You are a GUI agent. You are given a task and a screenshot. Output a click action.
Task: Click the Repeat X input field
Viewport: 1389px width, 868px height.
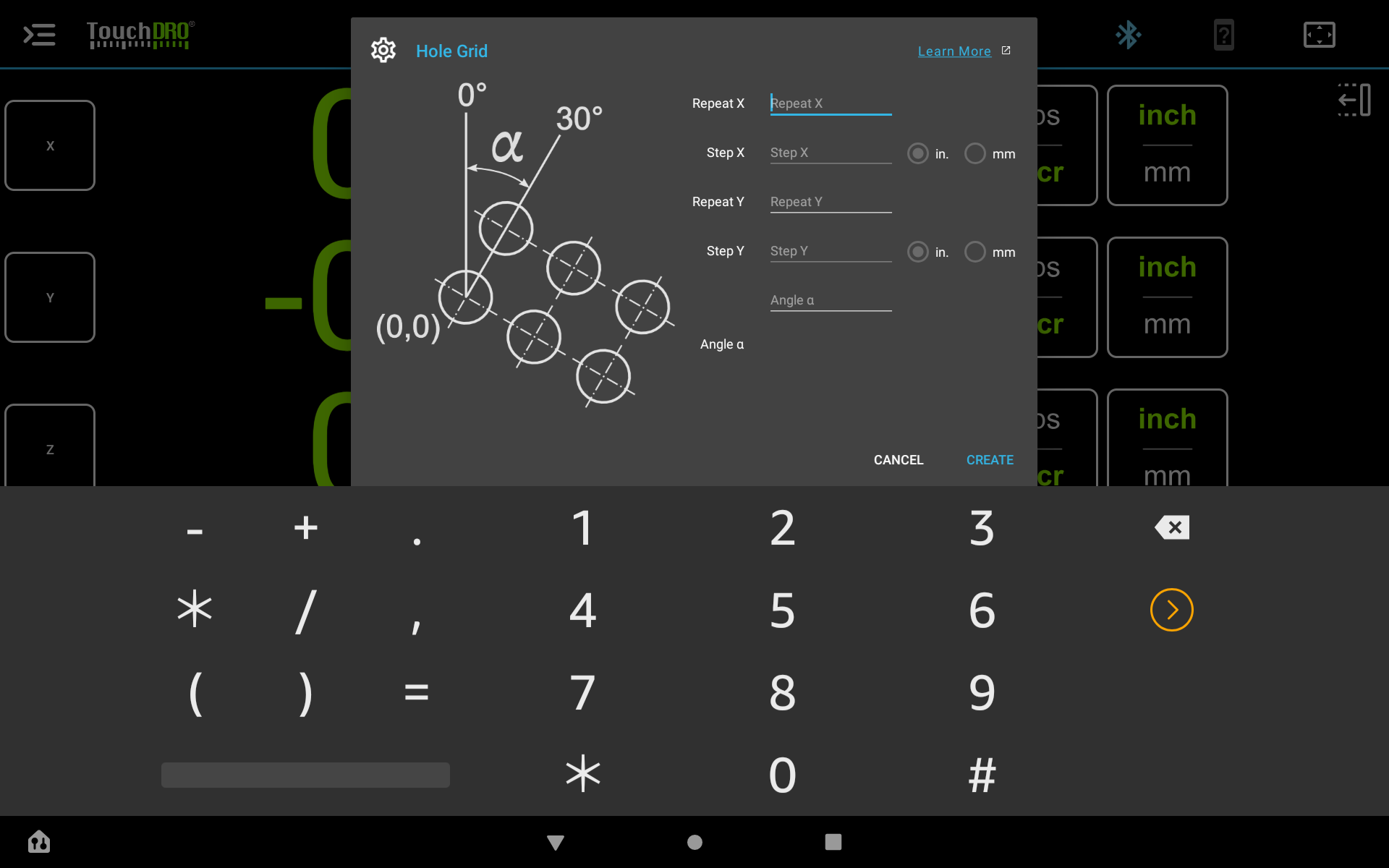829,102
